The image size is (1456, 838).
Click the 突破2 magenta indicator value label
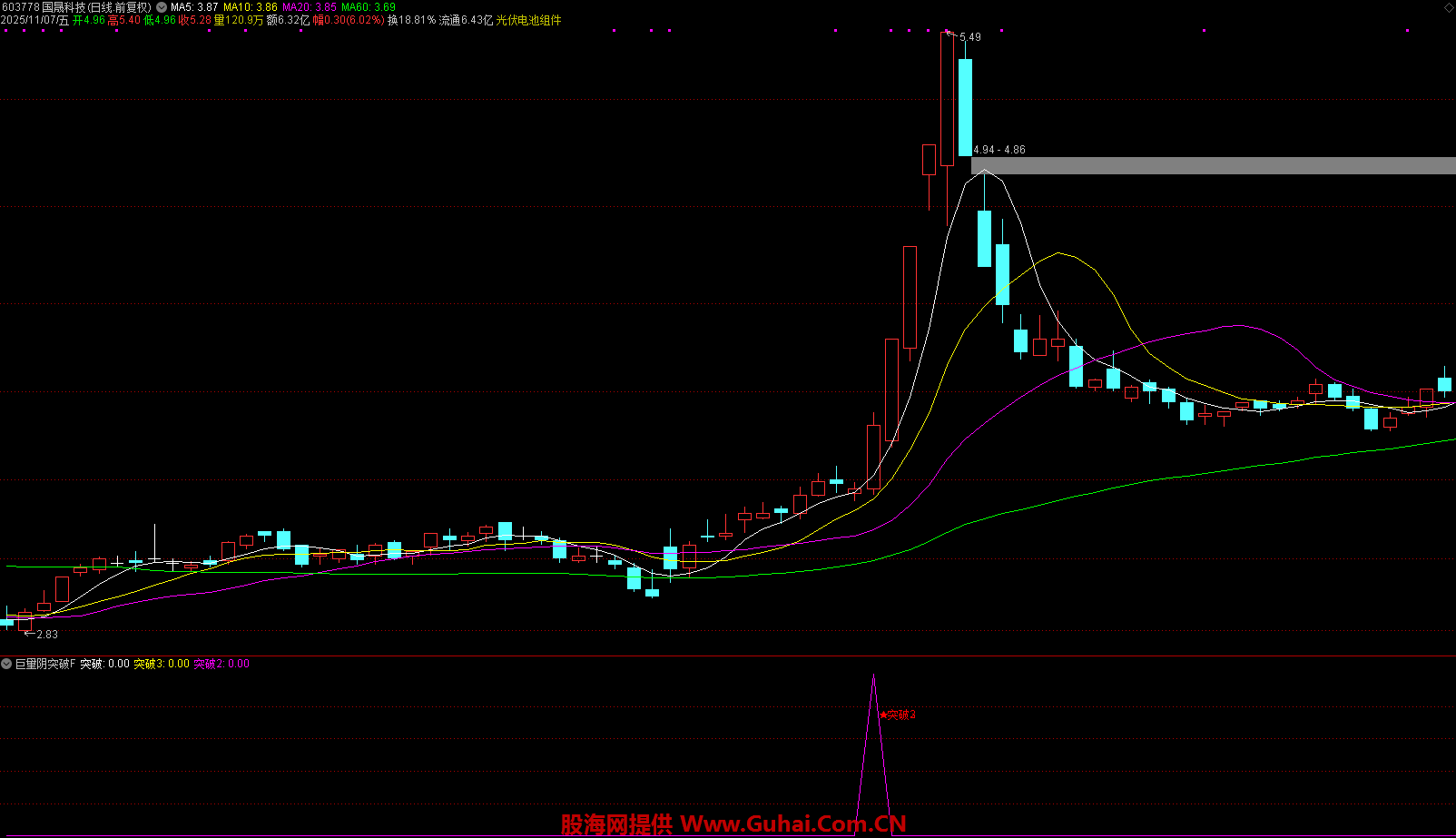click(x=221, y=664)
